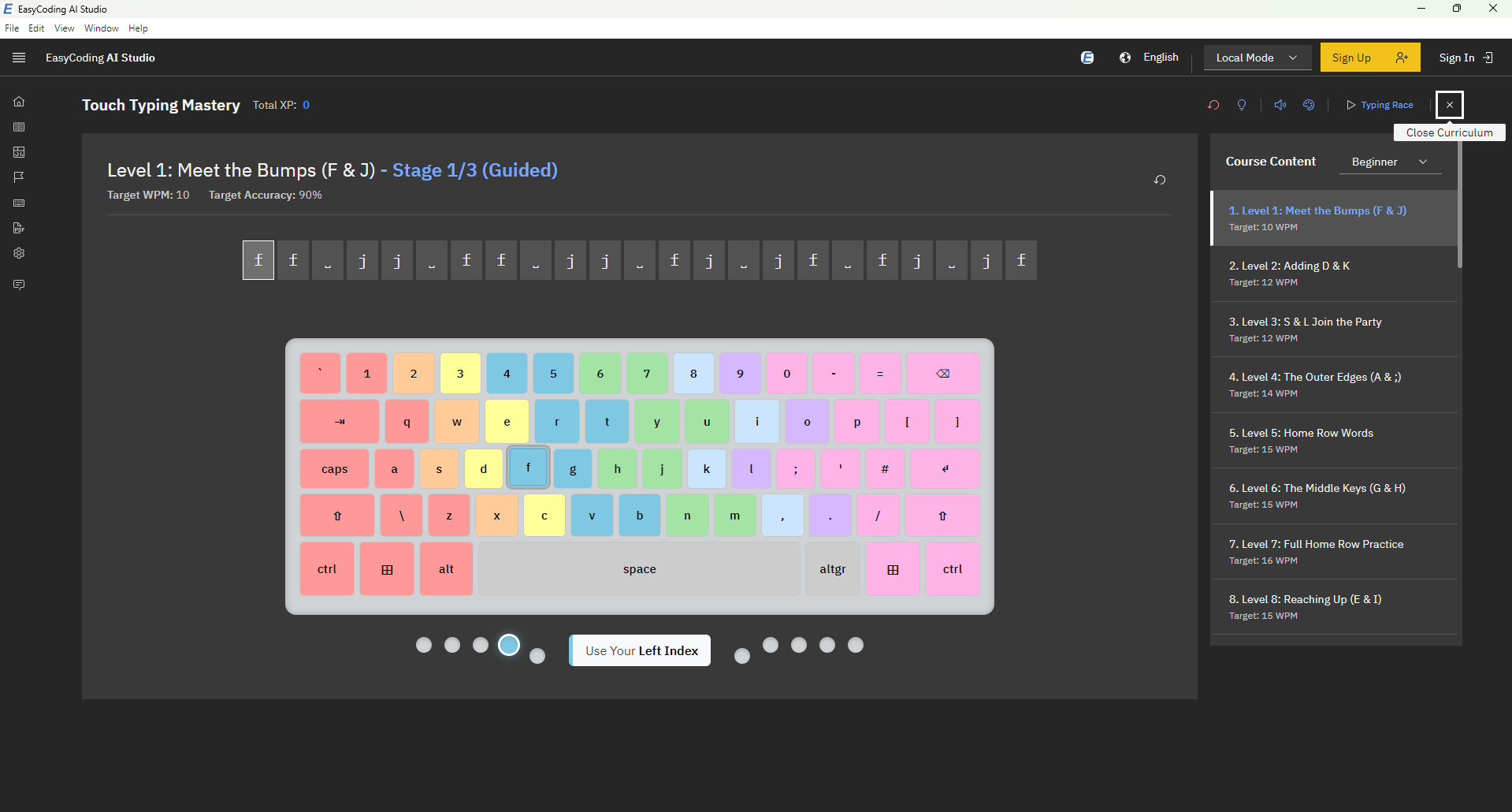1512x812 pixels.
Task: Select Level 4: The Outer Edges
Action: click(x=1335, y=385)
